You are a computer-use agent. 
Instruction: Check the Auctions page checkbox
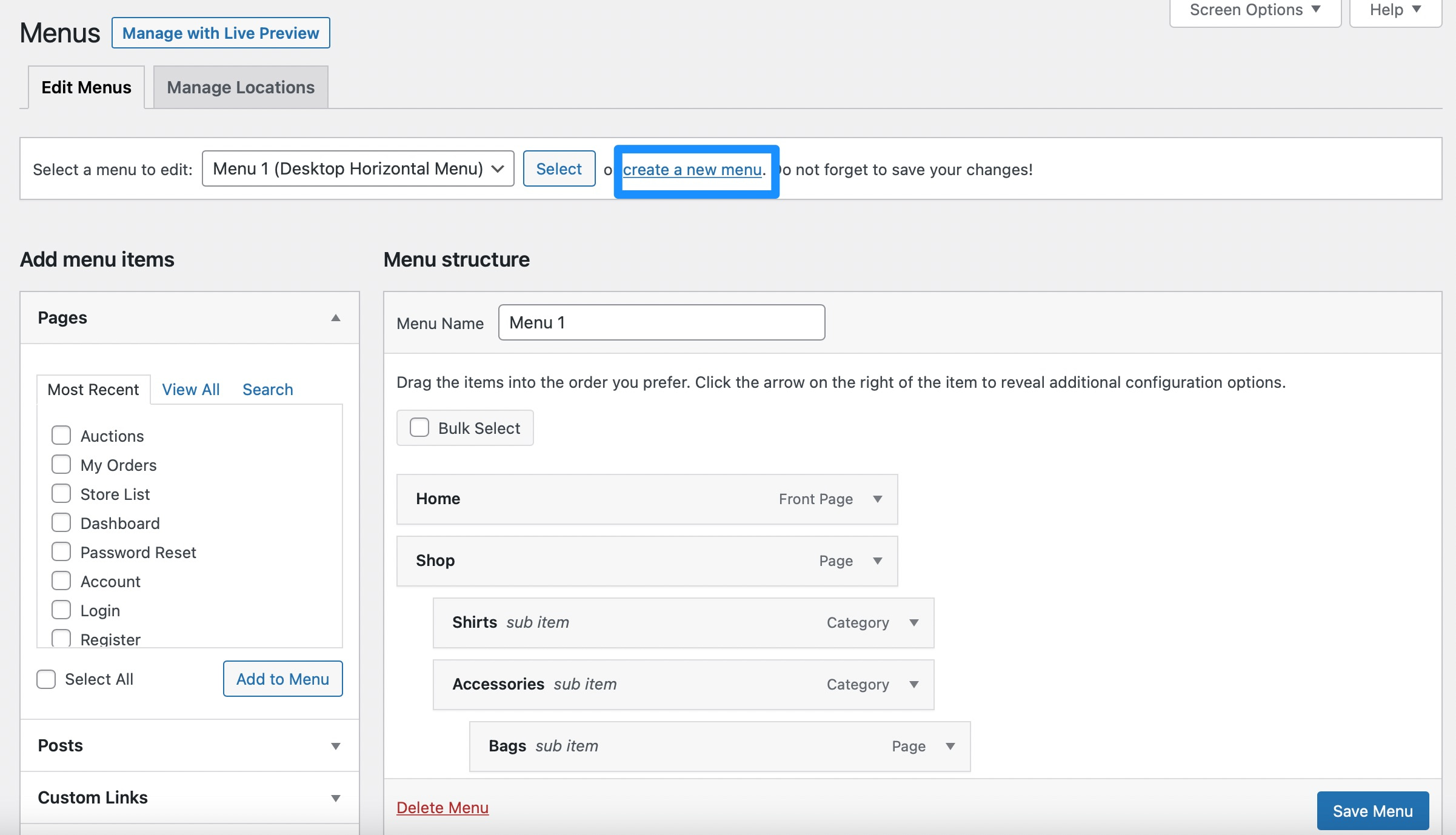[x=61, y=435]
